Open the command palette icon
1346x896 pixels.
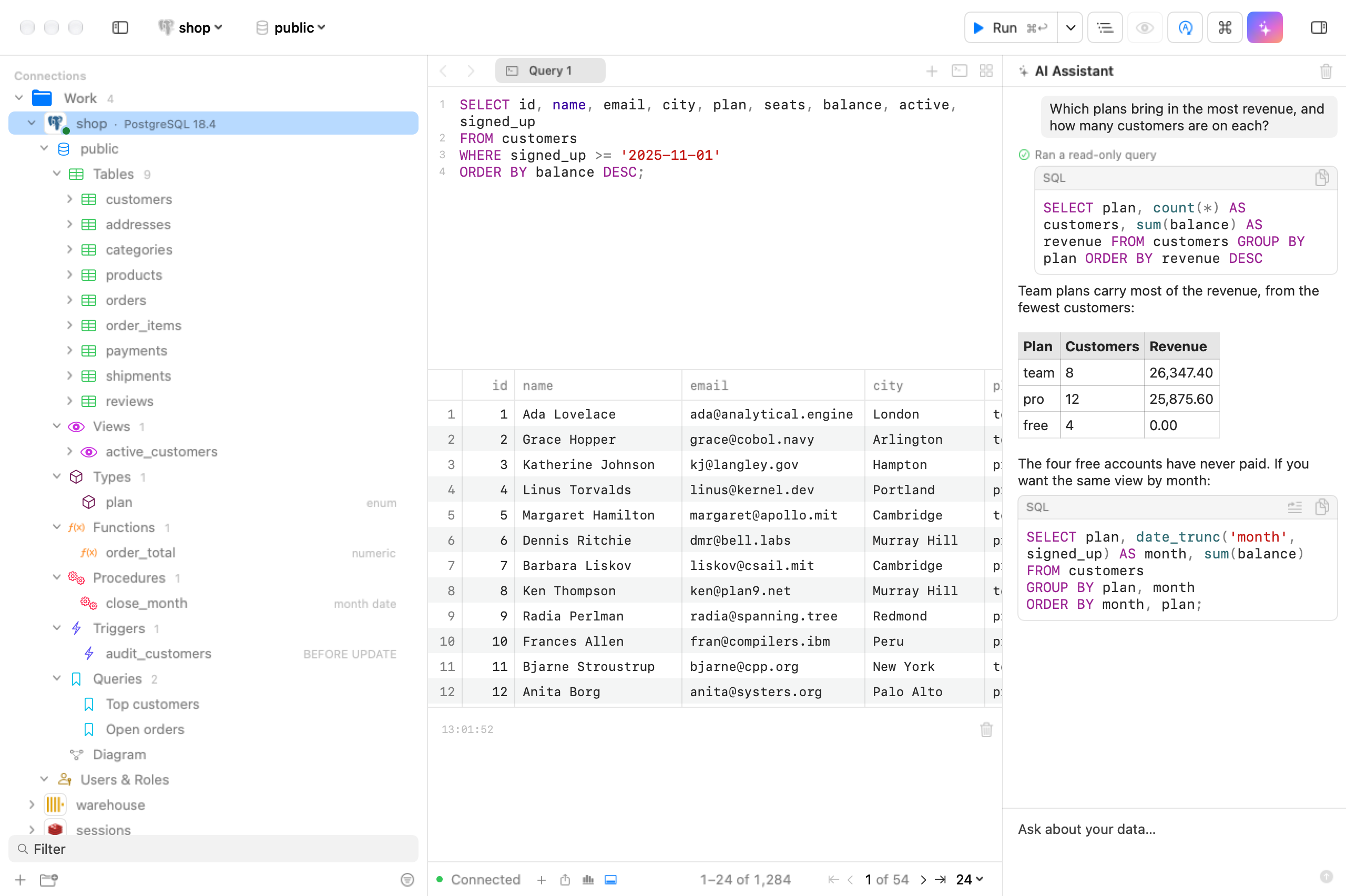pos(1225,27)
